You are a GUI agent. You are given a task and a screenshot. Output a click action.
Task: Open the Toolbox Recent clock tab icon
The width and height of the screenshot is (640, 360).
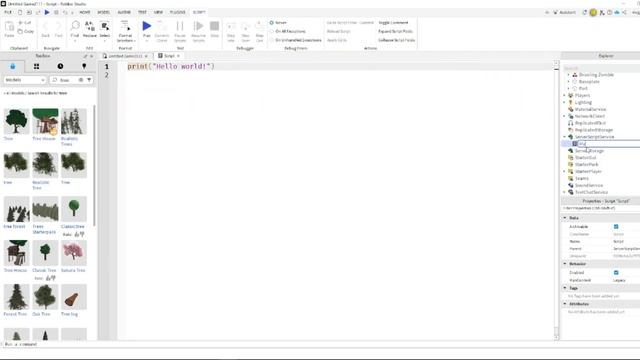60,66
